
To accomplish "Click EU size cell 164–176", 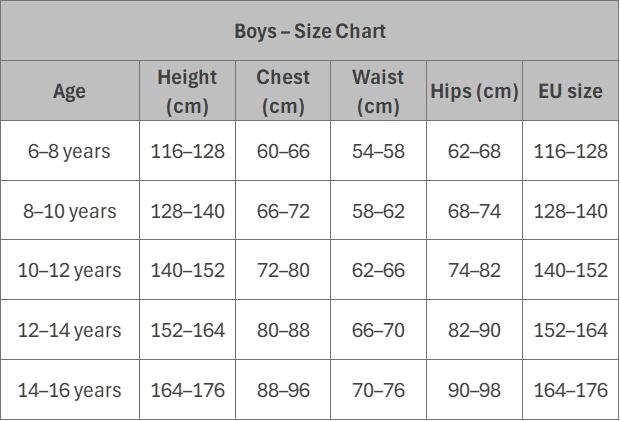I will point(571,390).
